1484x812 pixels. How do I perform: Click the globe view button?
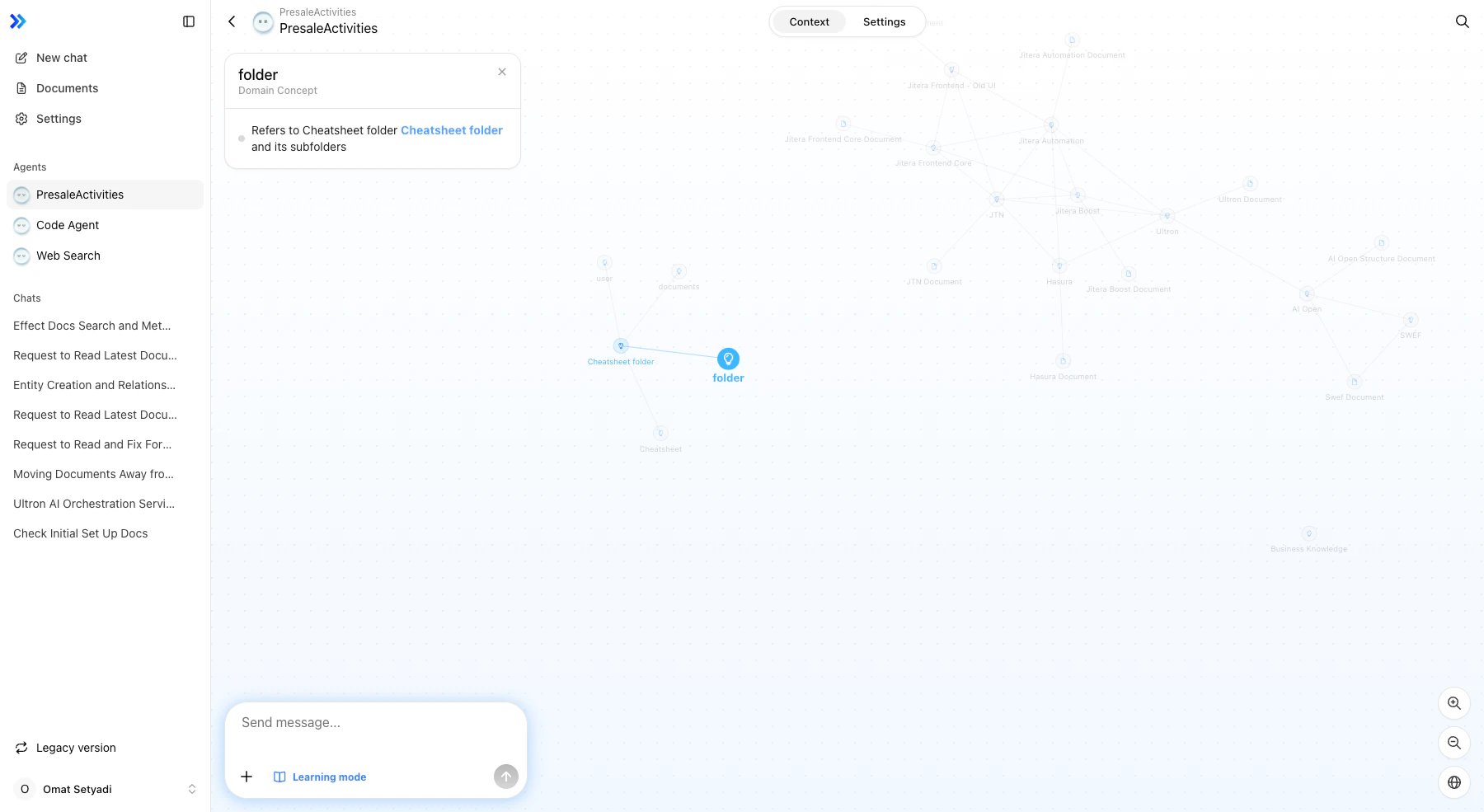point(1454,782)
